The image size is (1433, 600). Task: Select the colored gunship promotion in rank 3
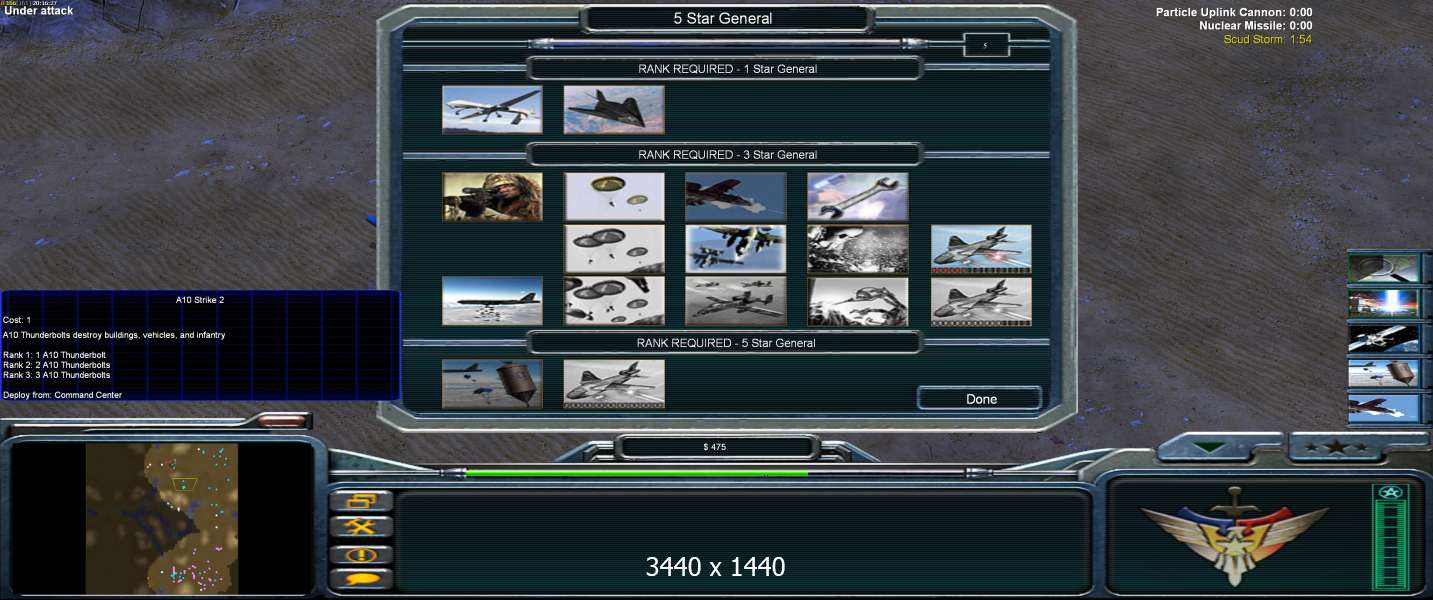(x=981, y=249)
